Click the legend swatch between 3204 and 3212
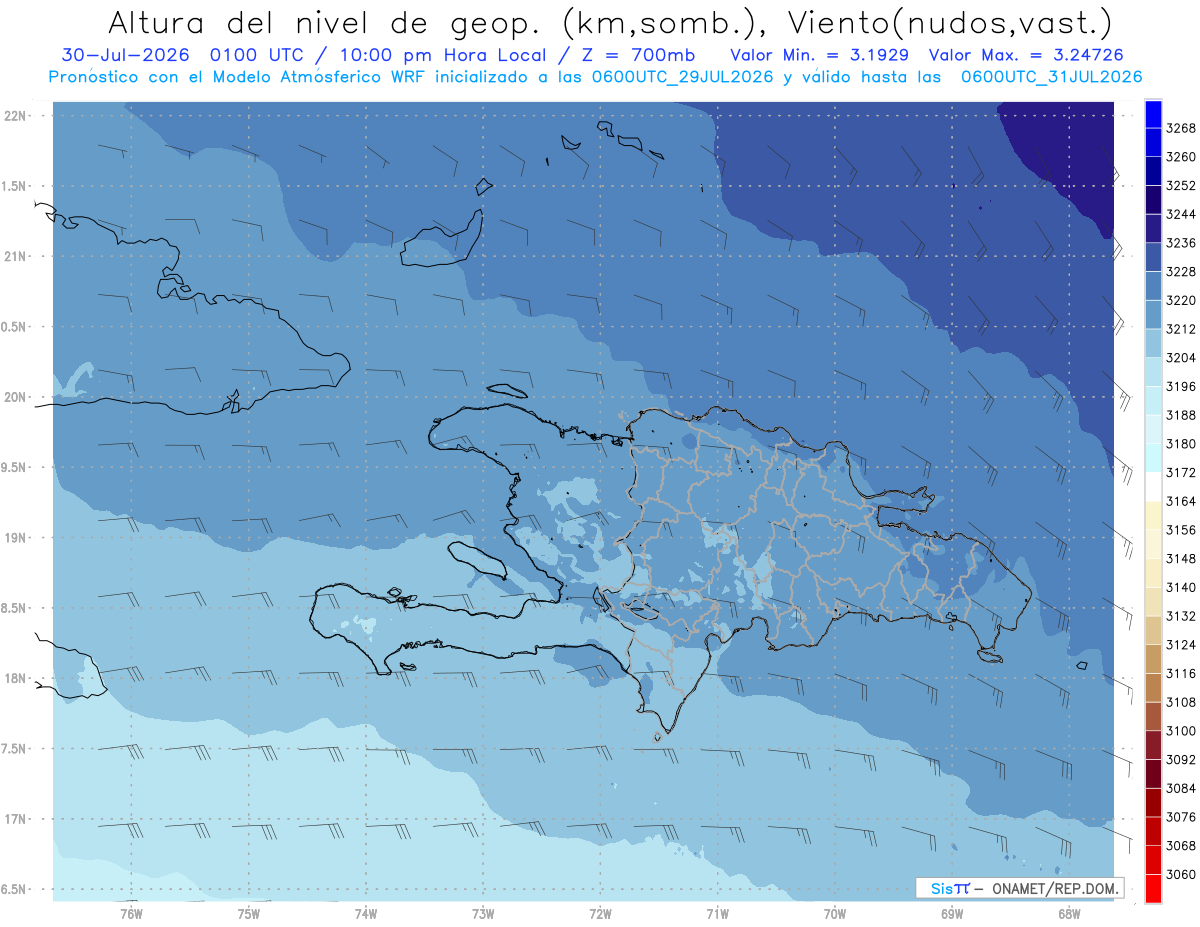 (1153, 343)
